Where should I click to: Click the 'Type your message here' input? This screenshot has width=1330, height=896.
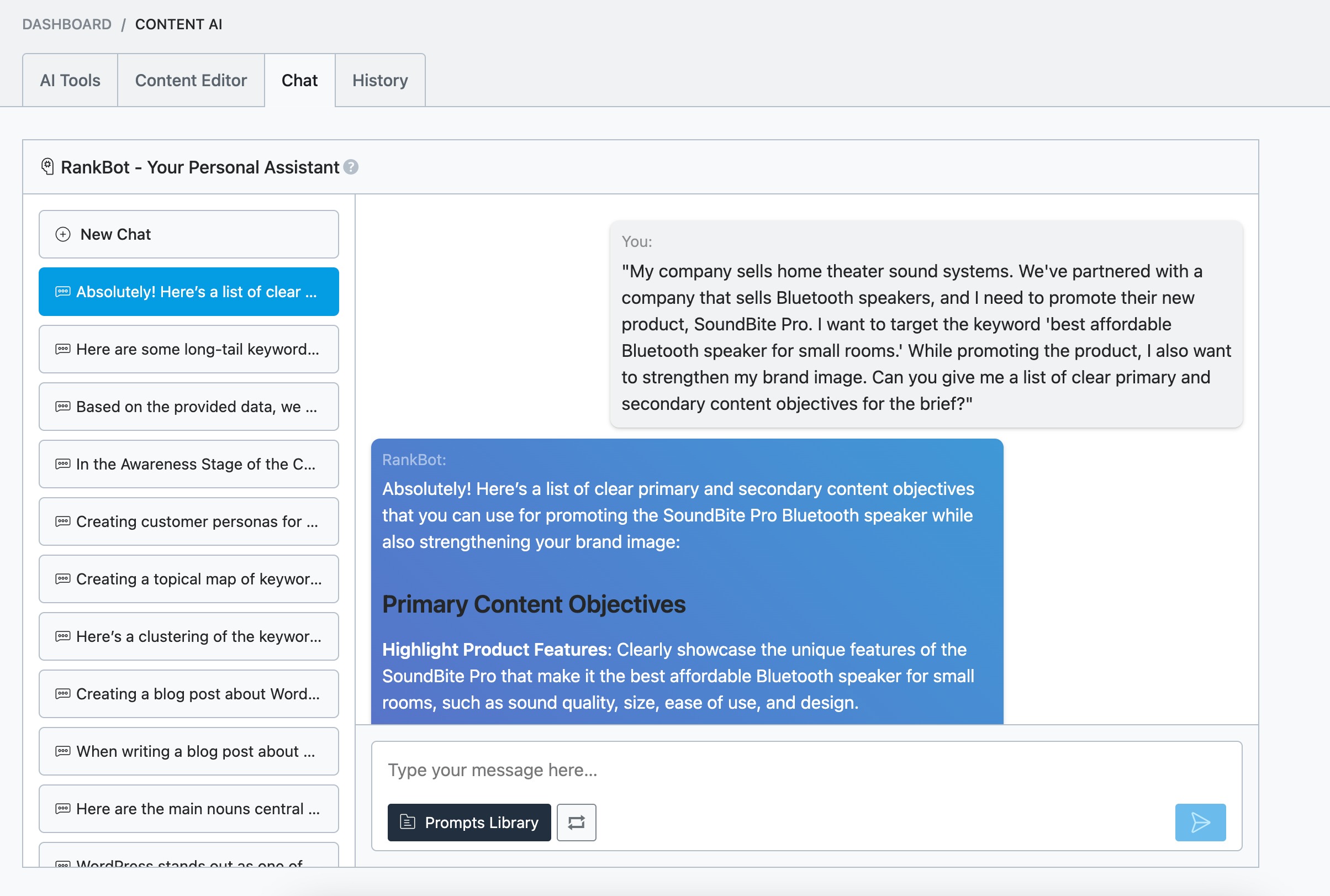coord(806,770)
